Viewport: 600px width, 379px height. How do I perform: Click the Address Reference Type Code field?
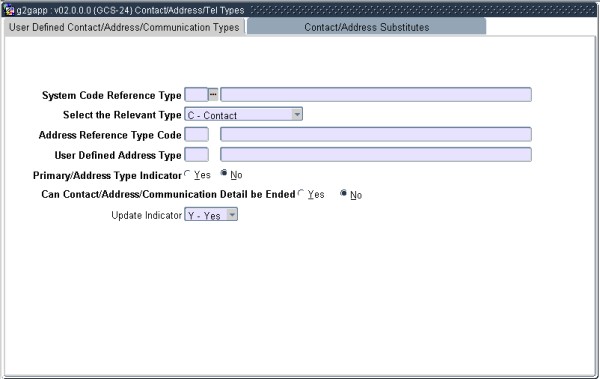(197, 134)
